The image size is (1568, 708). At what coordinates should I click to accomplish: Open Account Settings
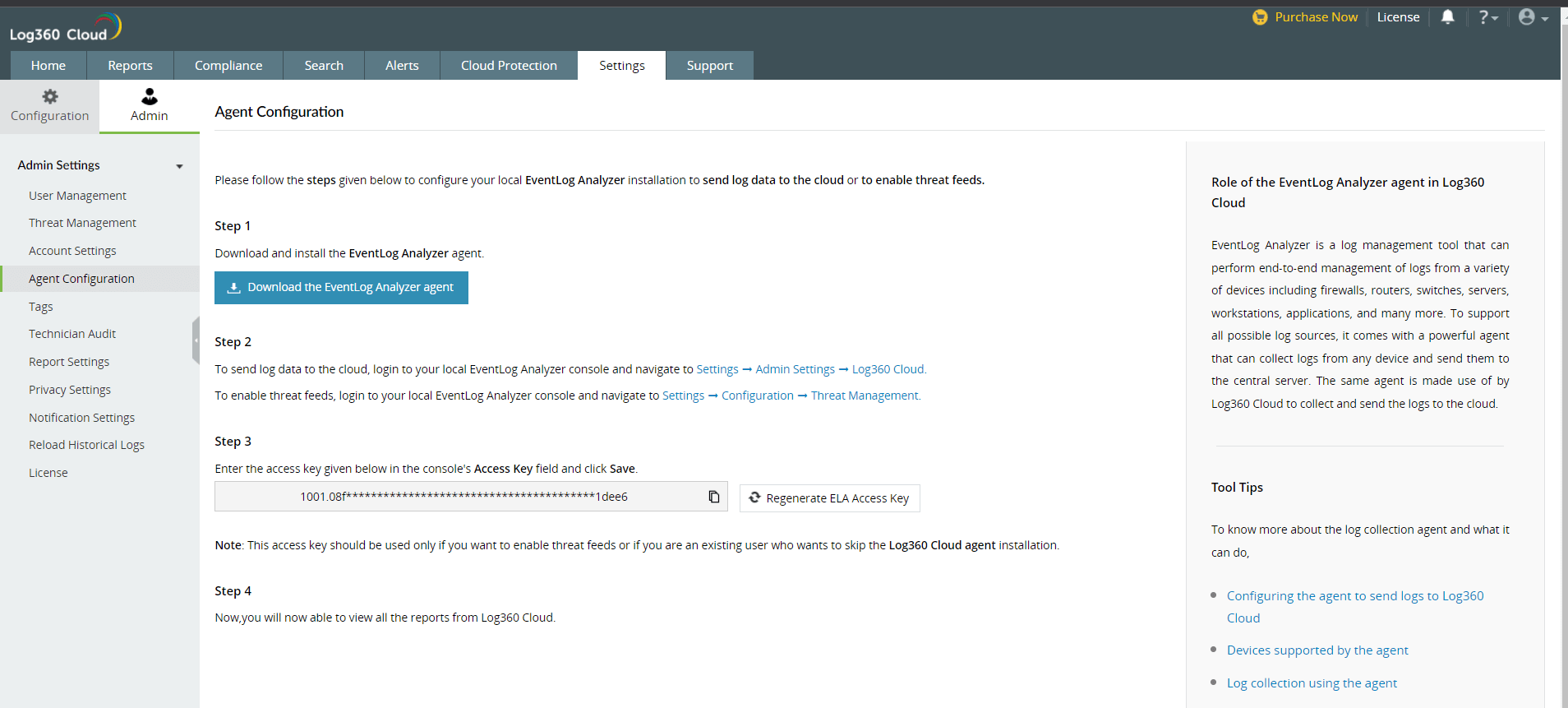pos(72,251)
